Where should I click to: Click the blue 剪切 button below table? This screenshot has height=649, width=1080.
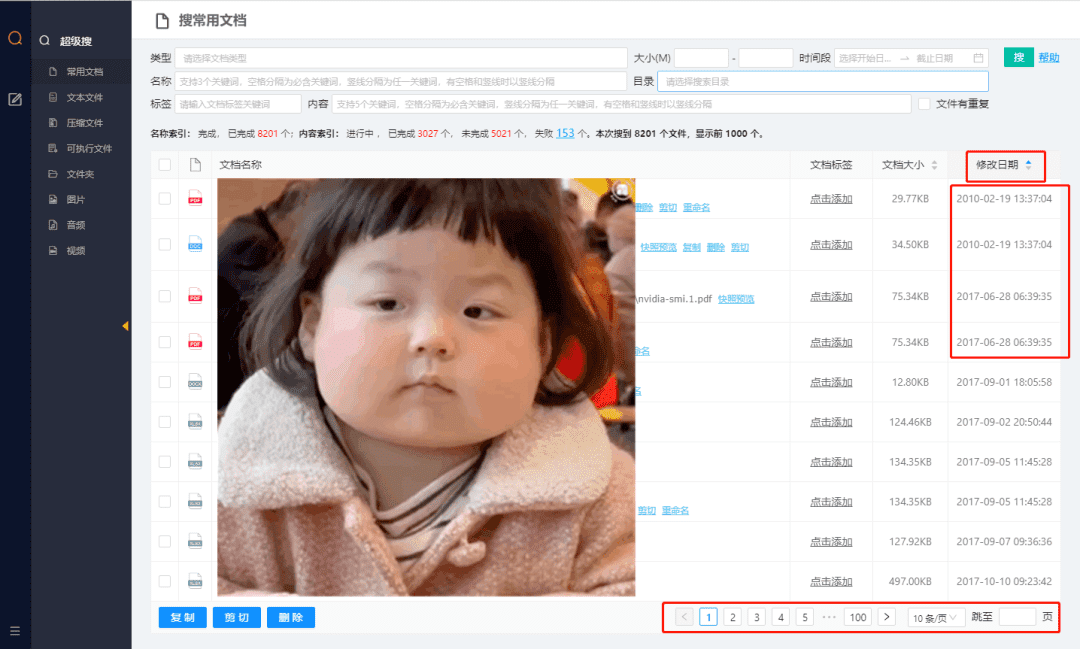(237, 617)
